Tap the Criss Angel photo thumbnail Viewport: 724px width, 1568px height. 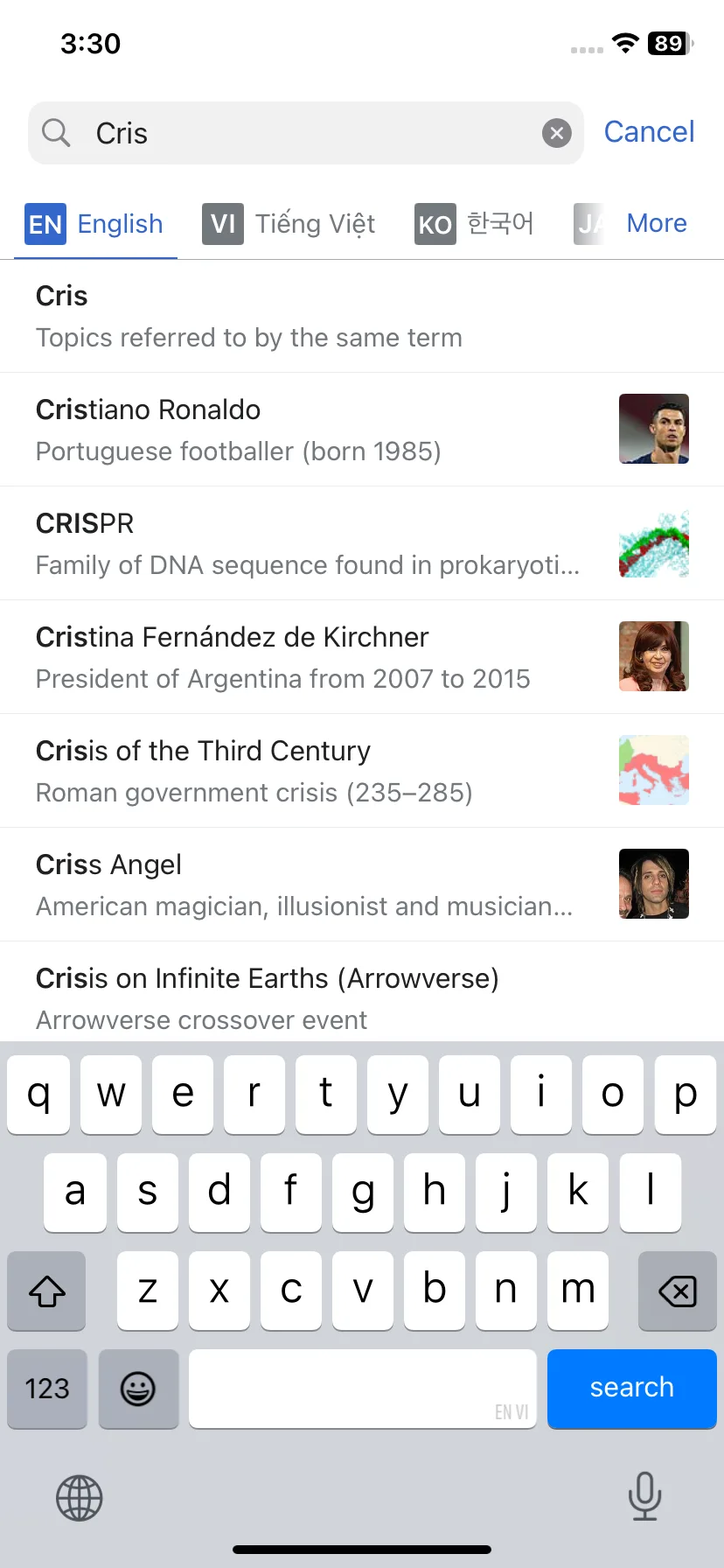(x=654, y=884)
